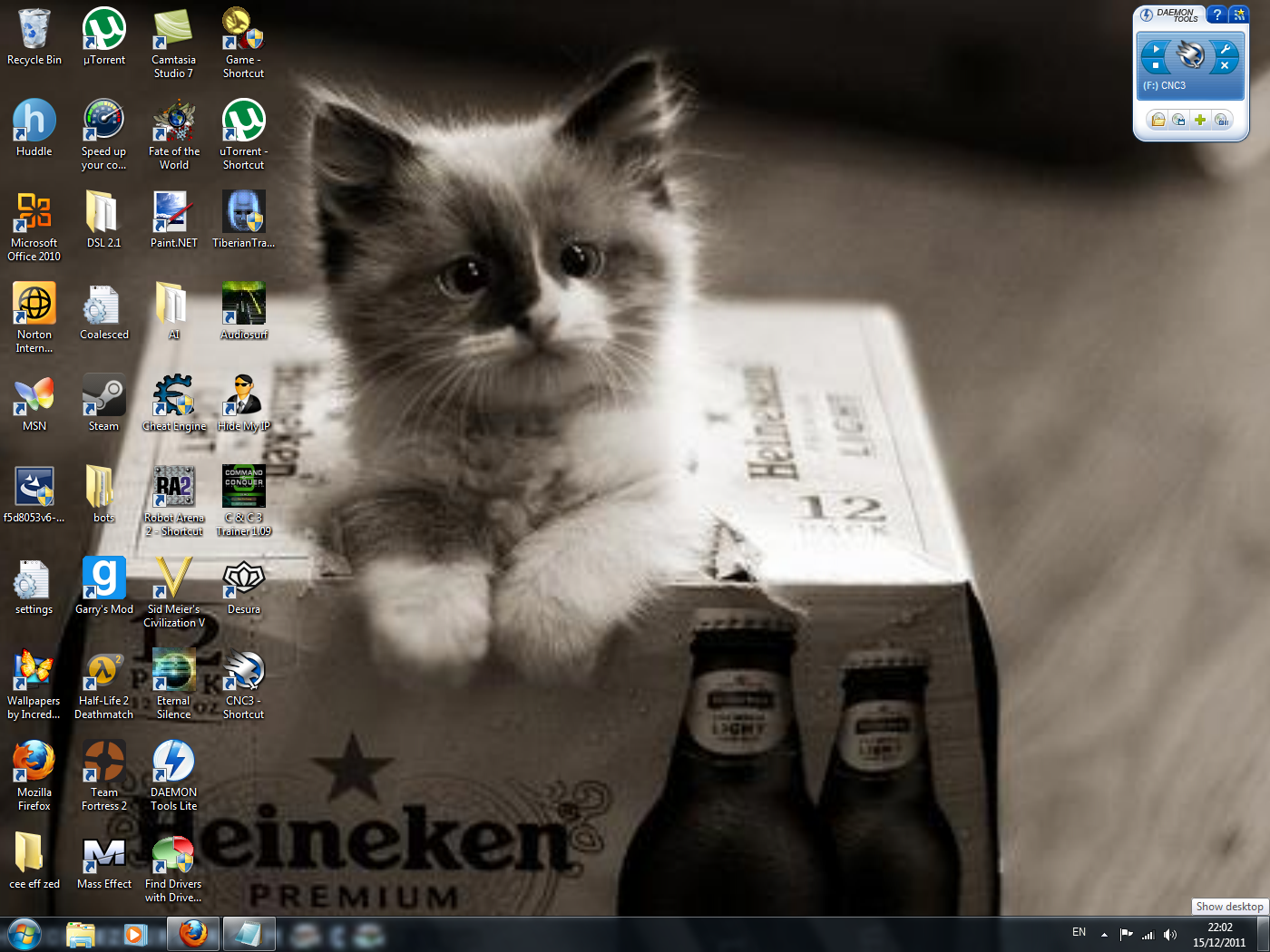Open the RSS star tab in DAEMON gadget
The height and width of the screenshot is (952, 1270).
1239,15
